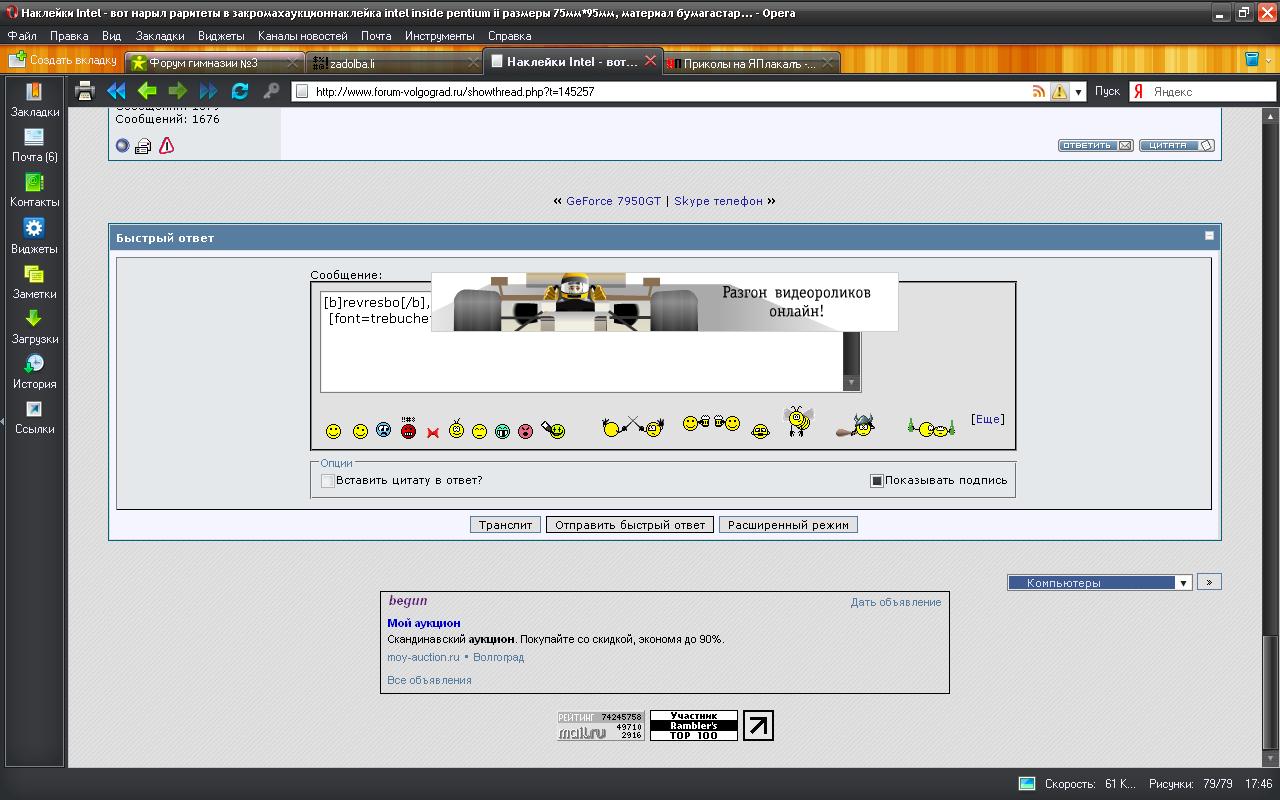Screen dimensions: 1280x800
Task: Enable 'Вставить цитату в ответ?' checkbox
Action: pyautogui.click(x=327, y=481)
